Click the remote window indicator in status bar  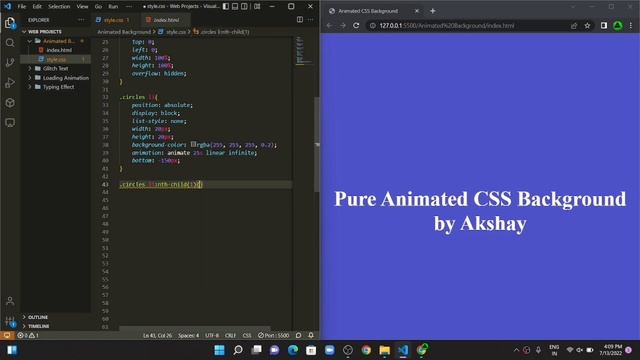pyautogui.click(x=7, y=336)
